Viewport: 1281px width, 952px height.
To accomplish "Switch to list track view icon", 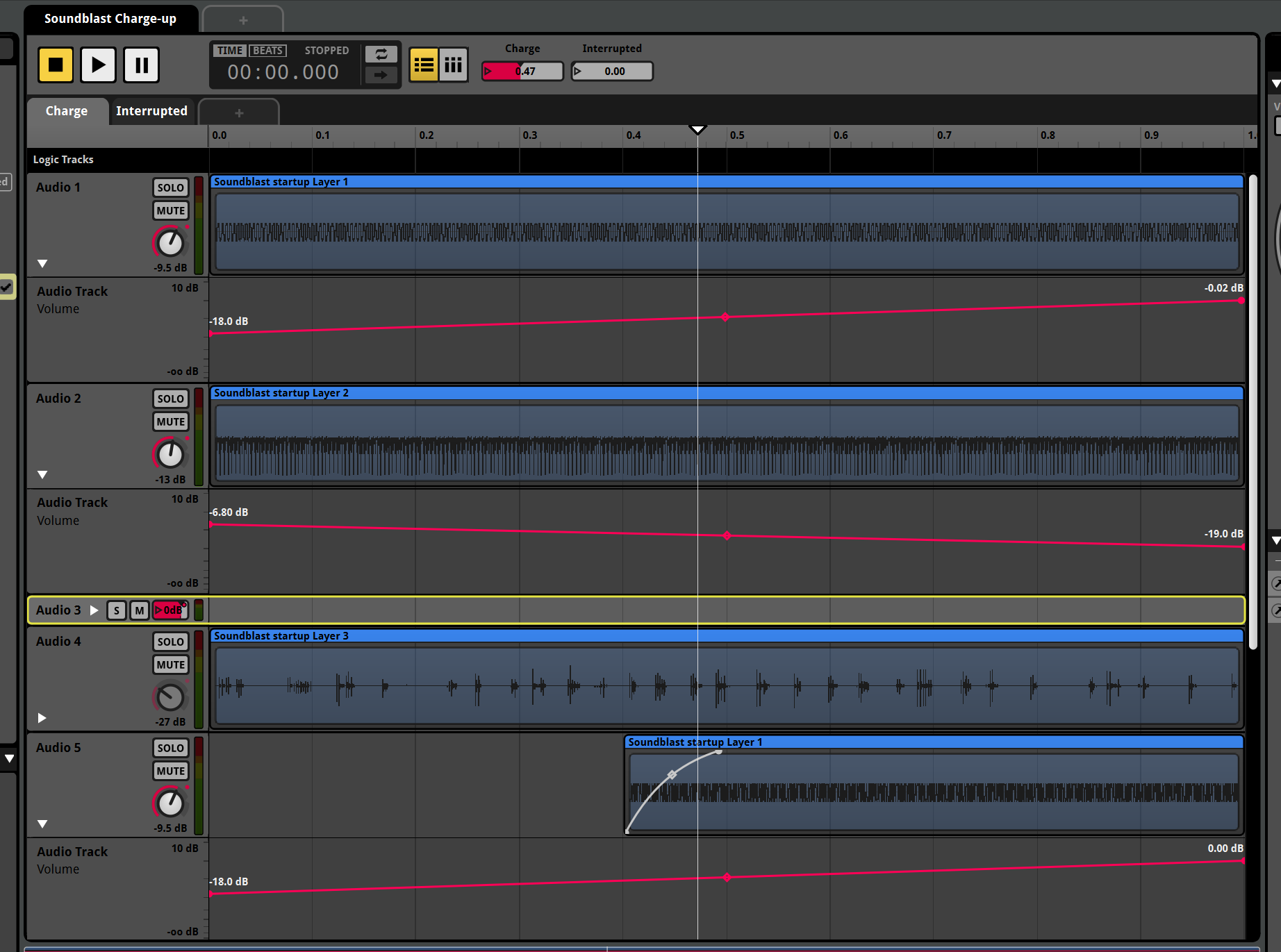I will coord(424,65).
